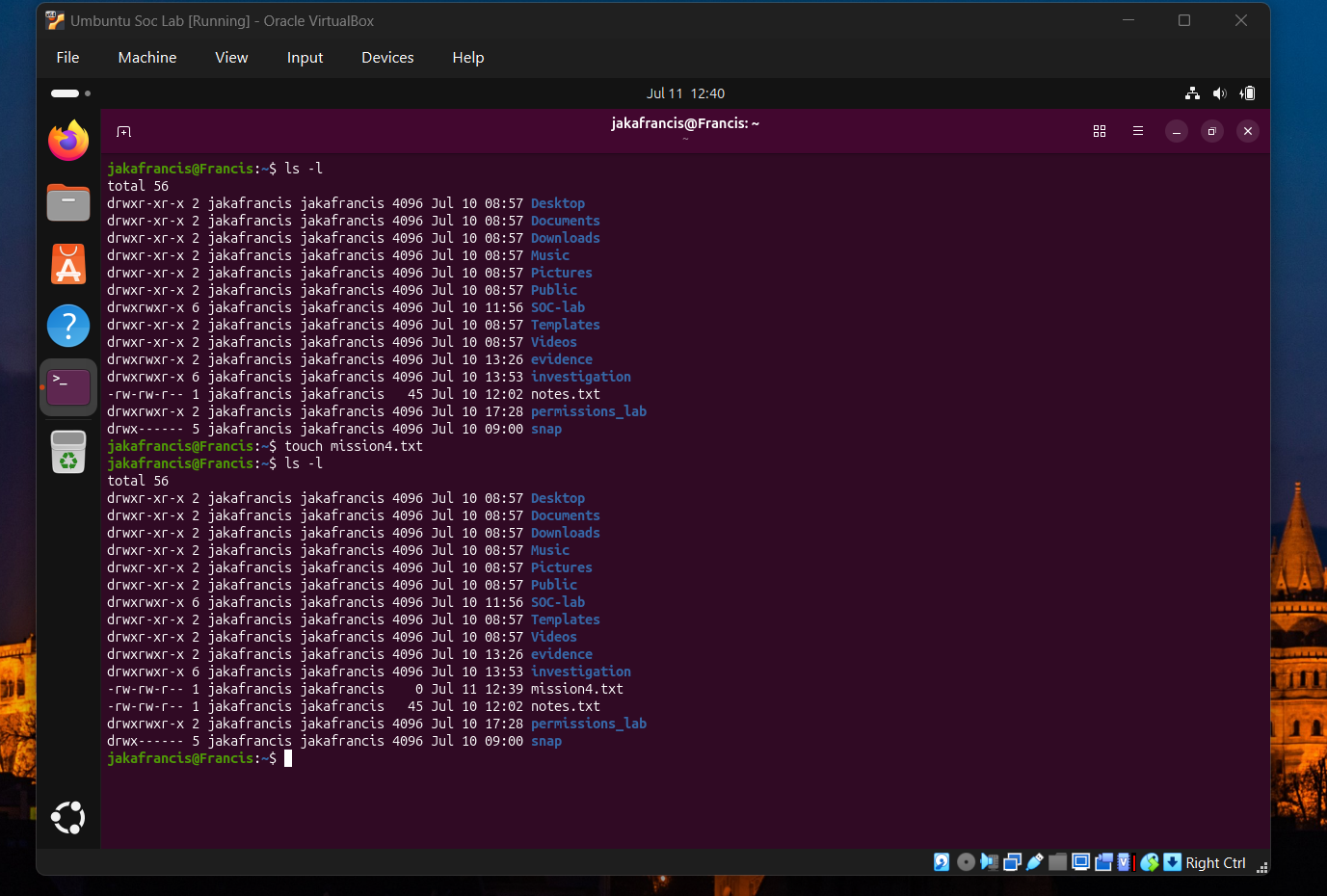Screen dimensions: 1327x896
Task: Open the system volume indicator in top bar
Action: pos(1219,93)
